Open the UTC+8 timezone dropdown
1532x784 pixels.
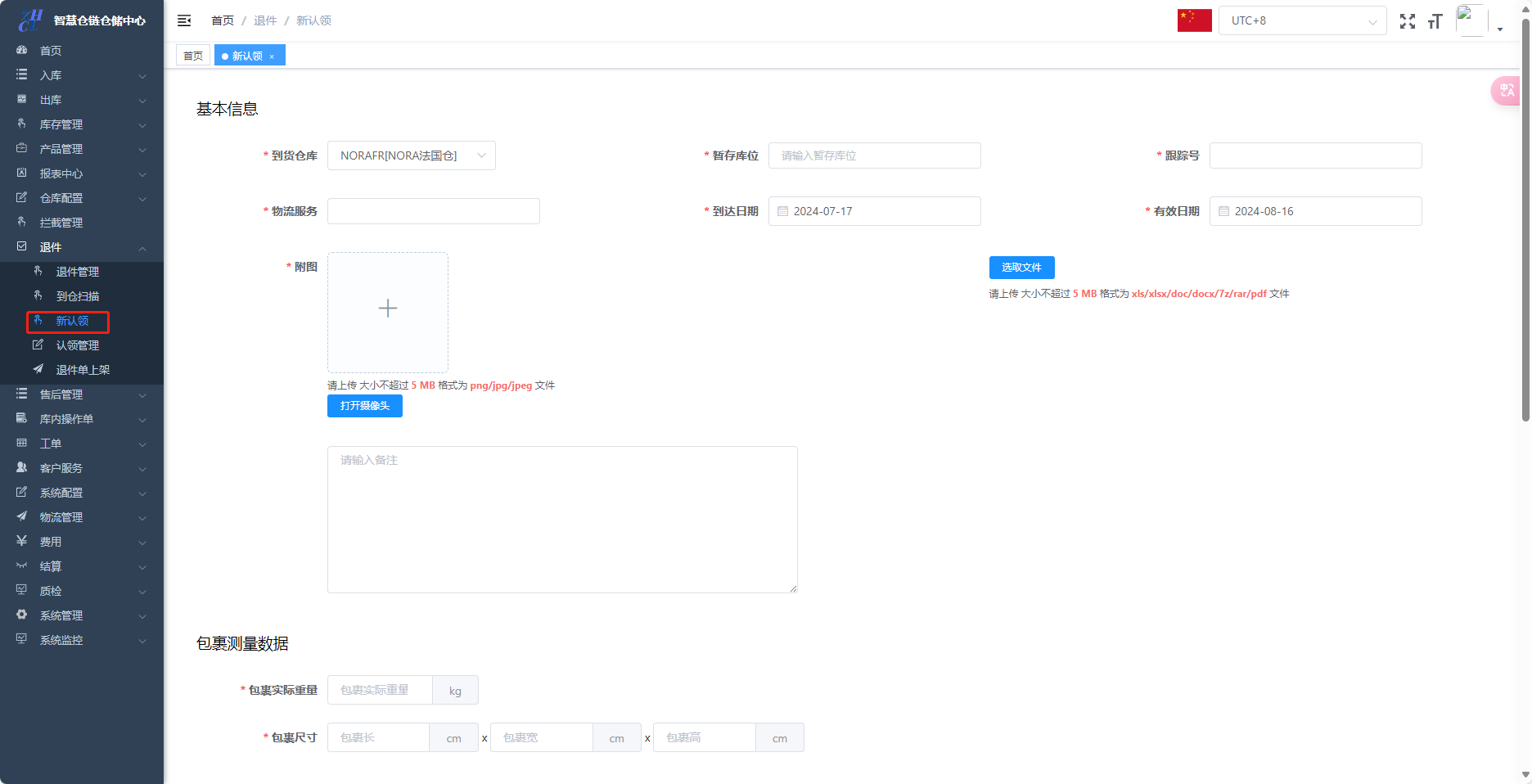click(x=1302, y=20)
